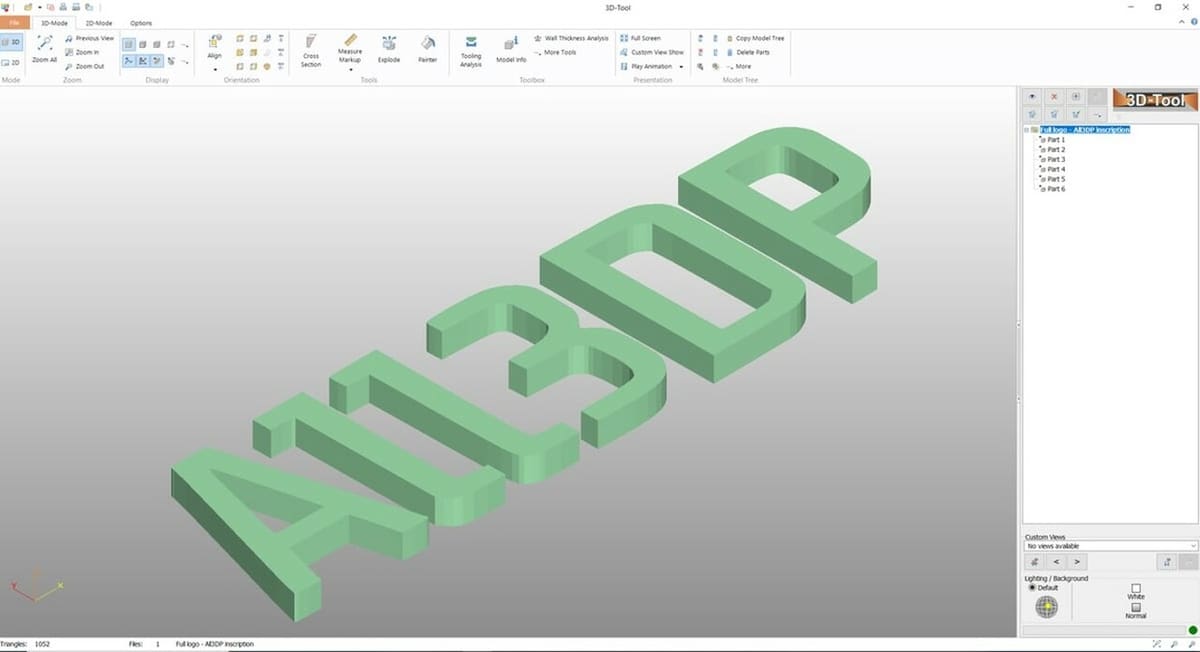
Task: Select Full logo - All3DP Inscription node
Action: 1084,130
